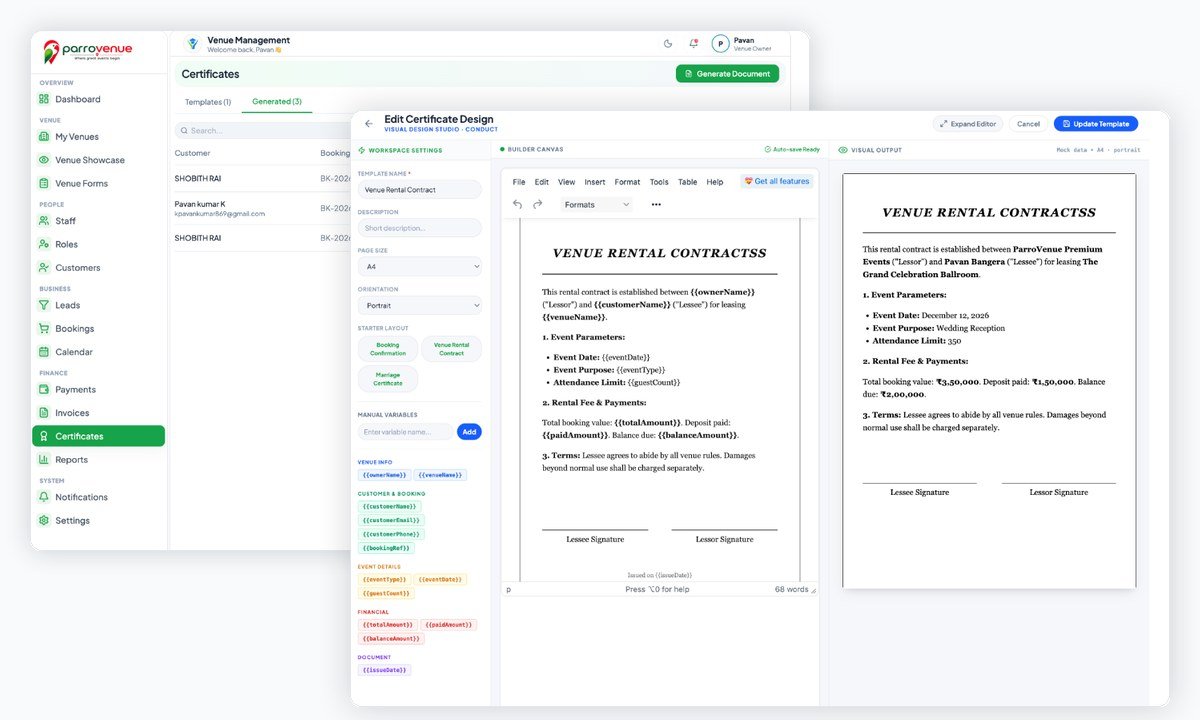
Task: Insert the {{bookingRef}} variable chip
Action: tap(387, 548)
